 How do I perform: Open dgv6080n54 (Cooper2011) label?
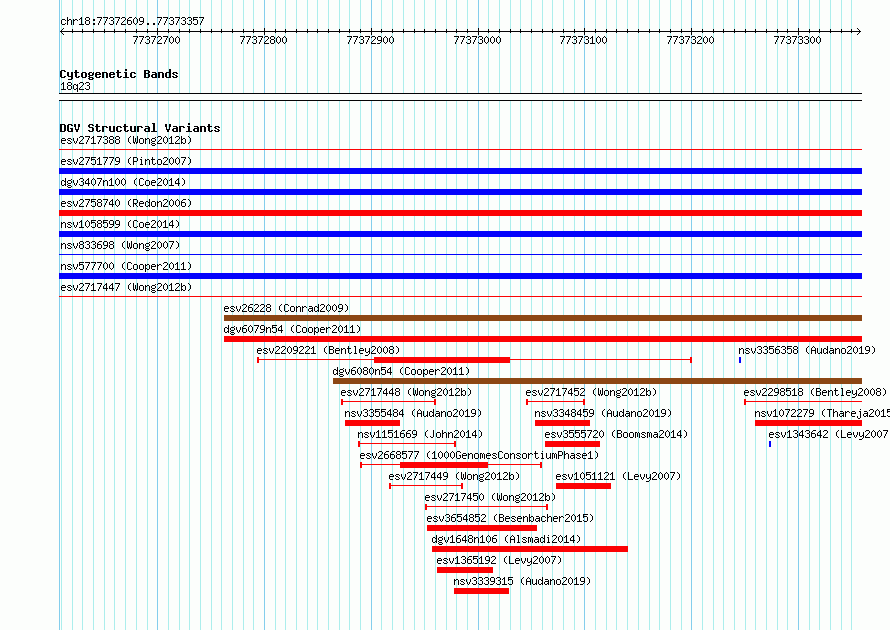[x=401, y=371]
